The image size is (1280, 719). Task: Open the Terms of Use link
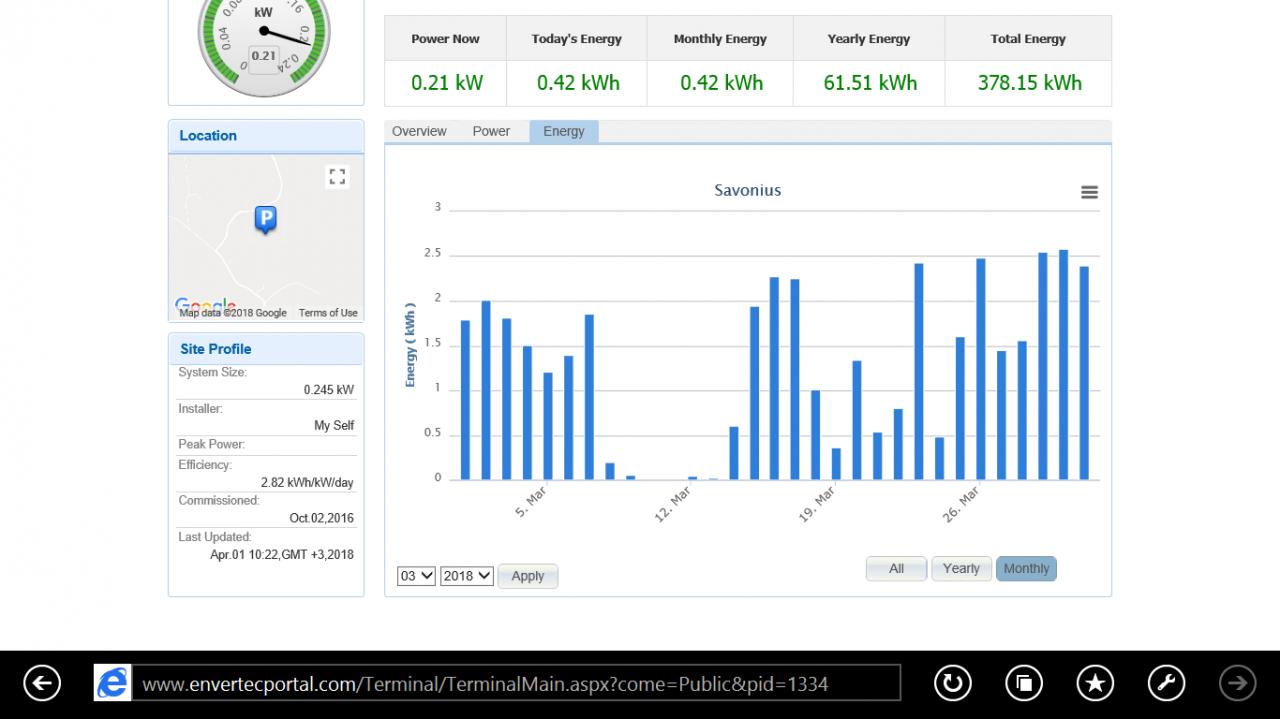coord(328,313)
